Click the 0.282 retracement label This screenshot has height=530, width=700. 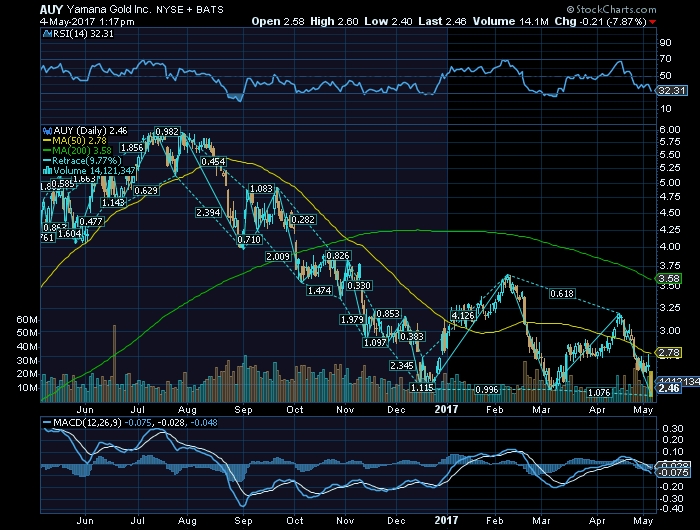click(303, 220)
